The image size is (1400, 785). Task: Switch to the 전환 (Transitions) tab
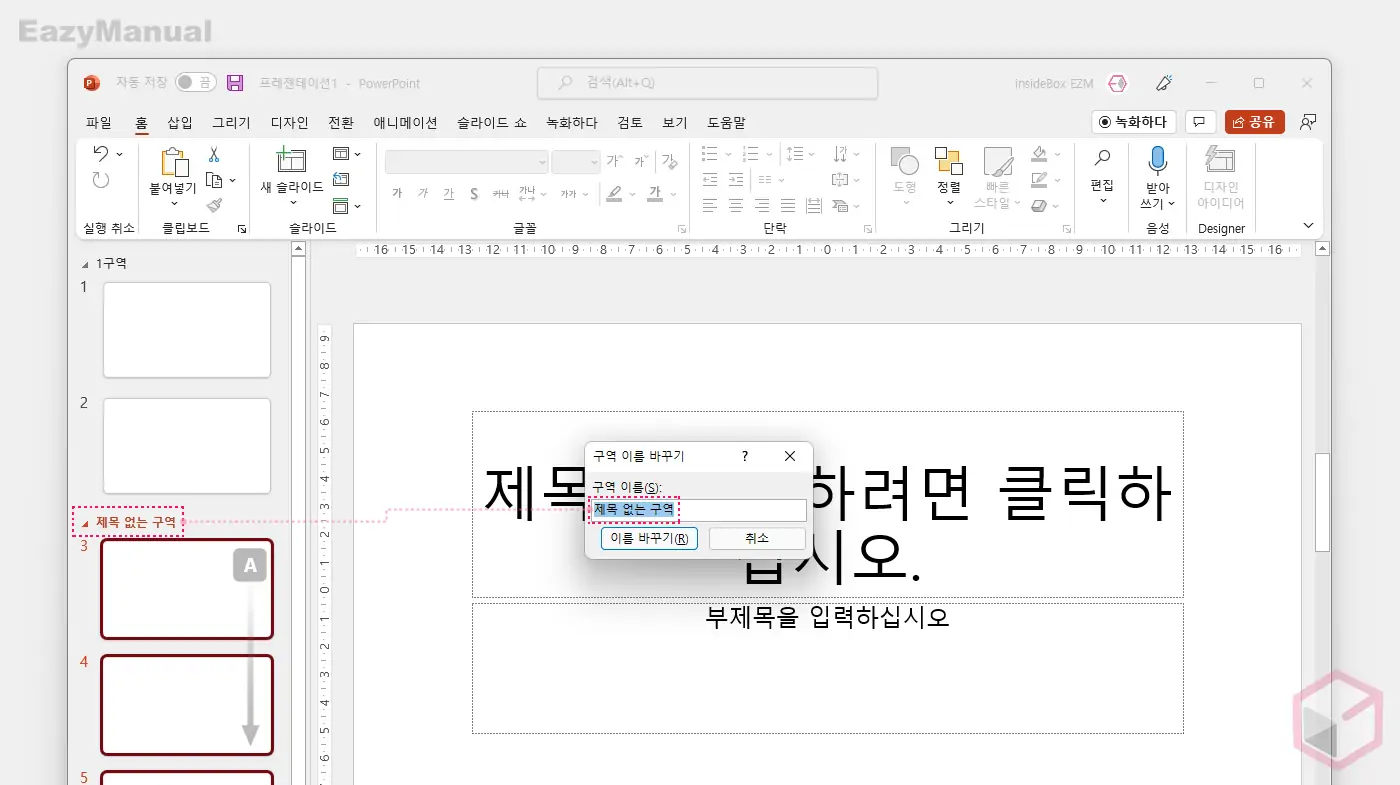pos(341,122)
